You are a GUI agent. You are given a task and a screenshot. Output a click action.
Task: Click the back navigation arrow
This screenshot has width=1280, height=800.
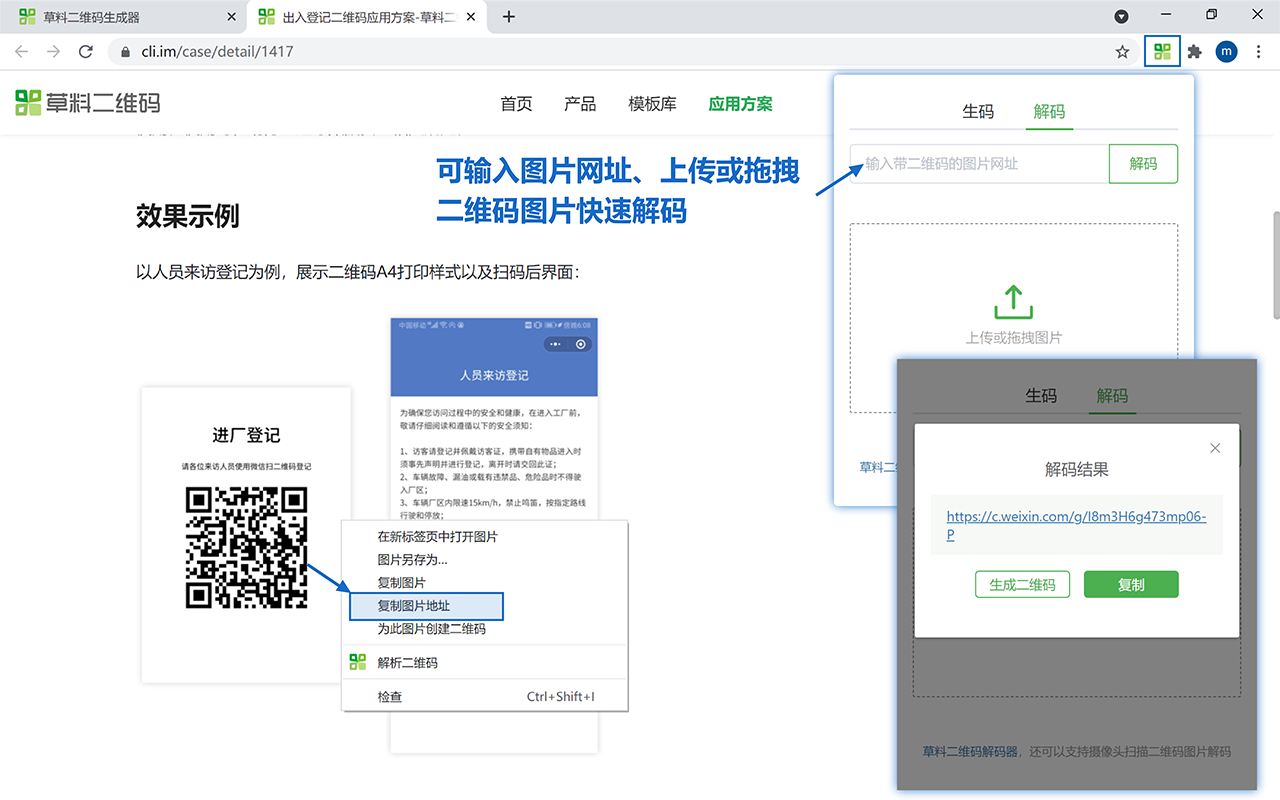pyautogui.click(x=20, y=51)
